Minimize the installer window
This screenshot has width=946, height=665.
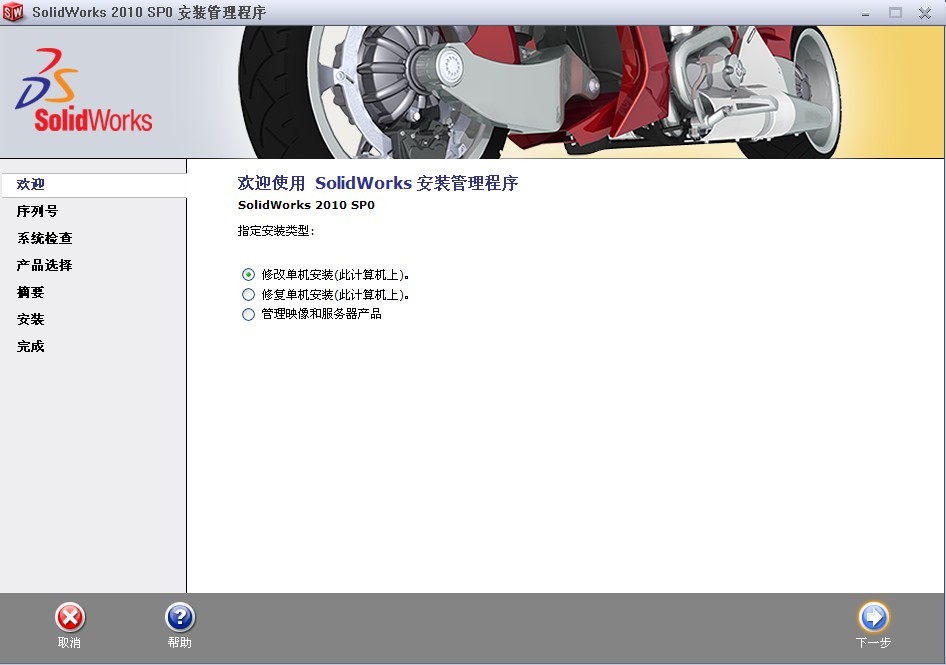click(x=866, y=13)
